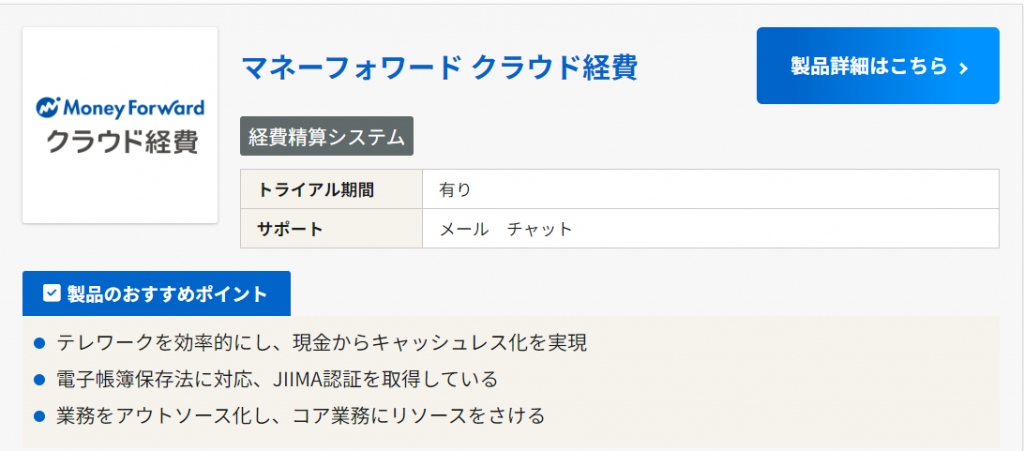Click the 有り trial value cell
Screen dimensions: 1024x451
tap(455, 190)
